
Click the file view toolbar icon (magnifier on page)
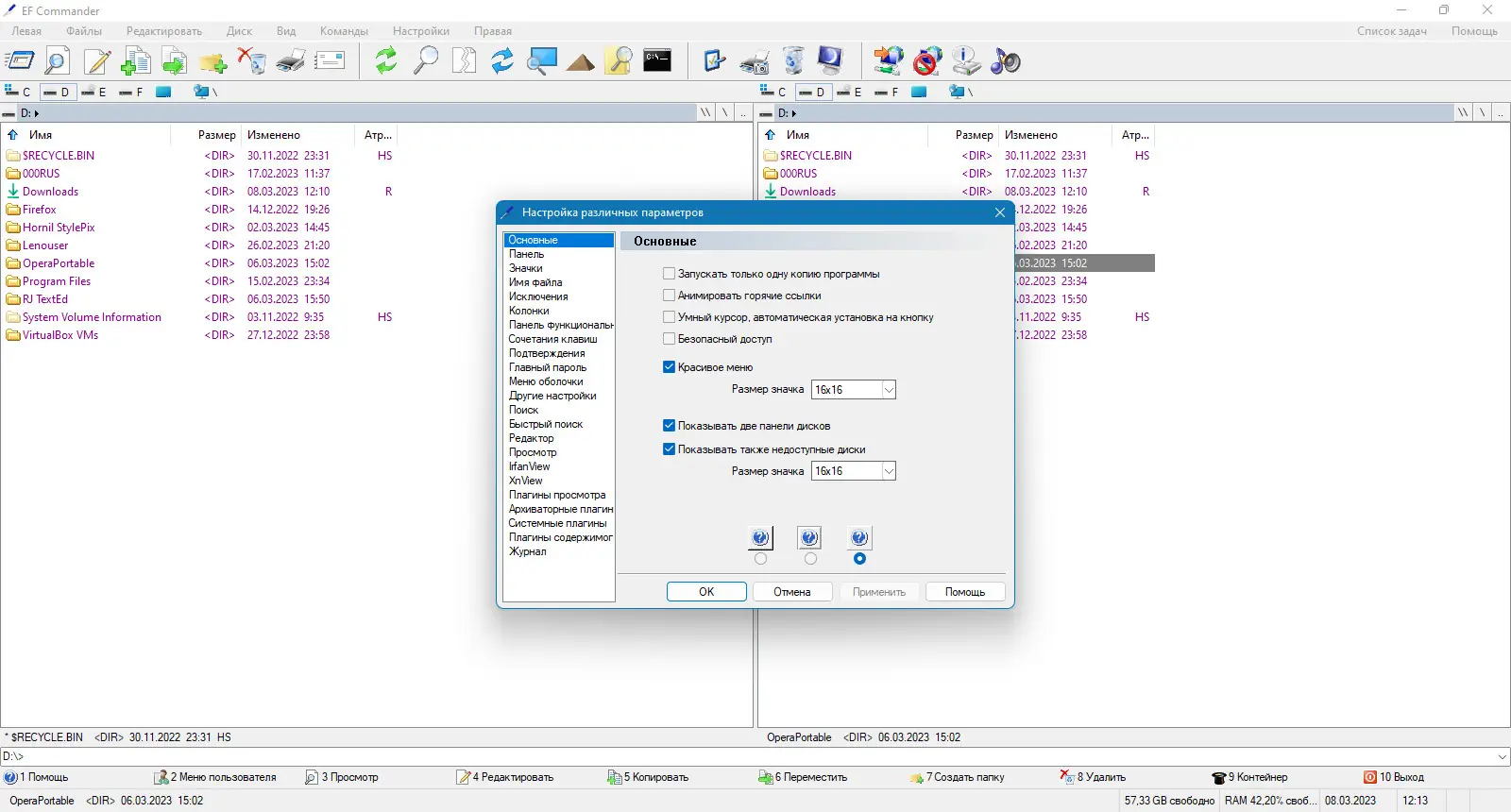(x=57, y=61)
